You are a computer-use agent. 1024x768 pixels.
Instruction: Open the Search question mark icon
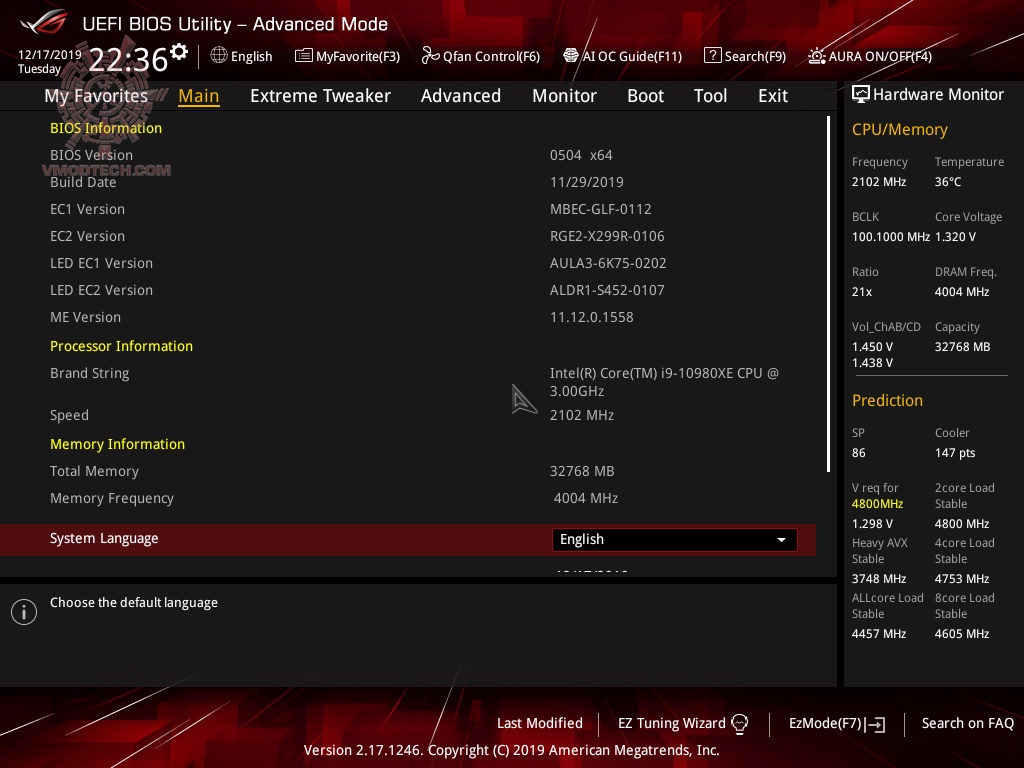pos(712,56)
